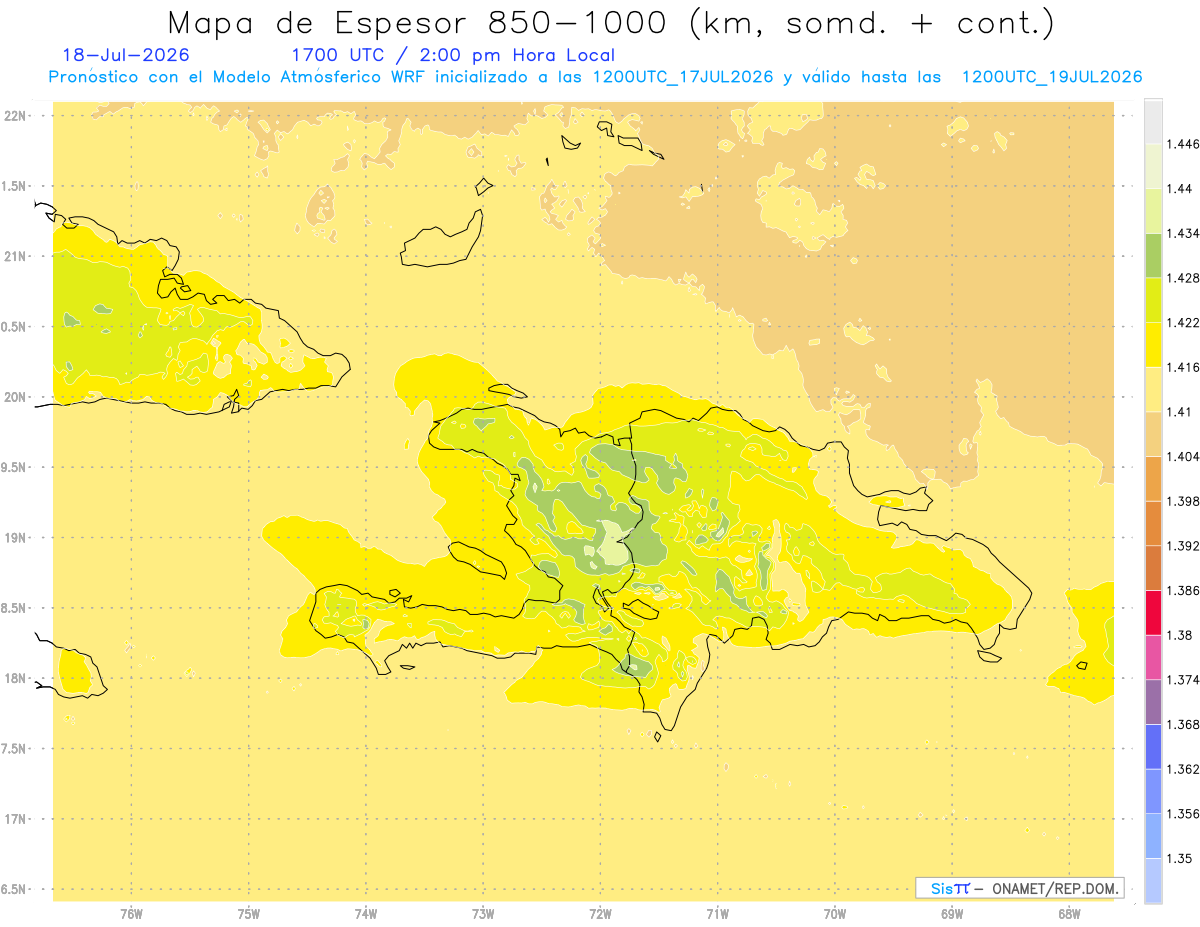Click the '18N' latitude label

(x=15, y=679)
